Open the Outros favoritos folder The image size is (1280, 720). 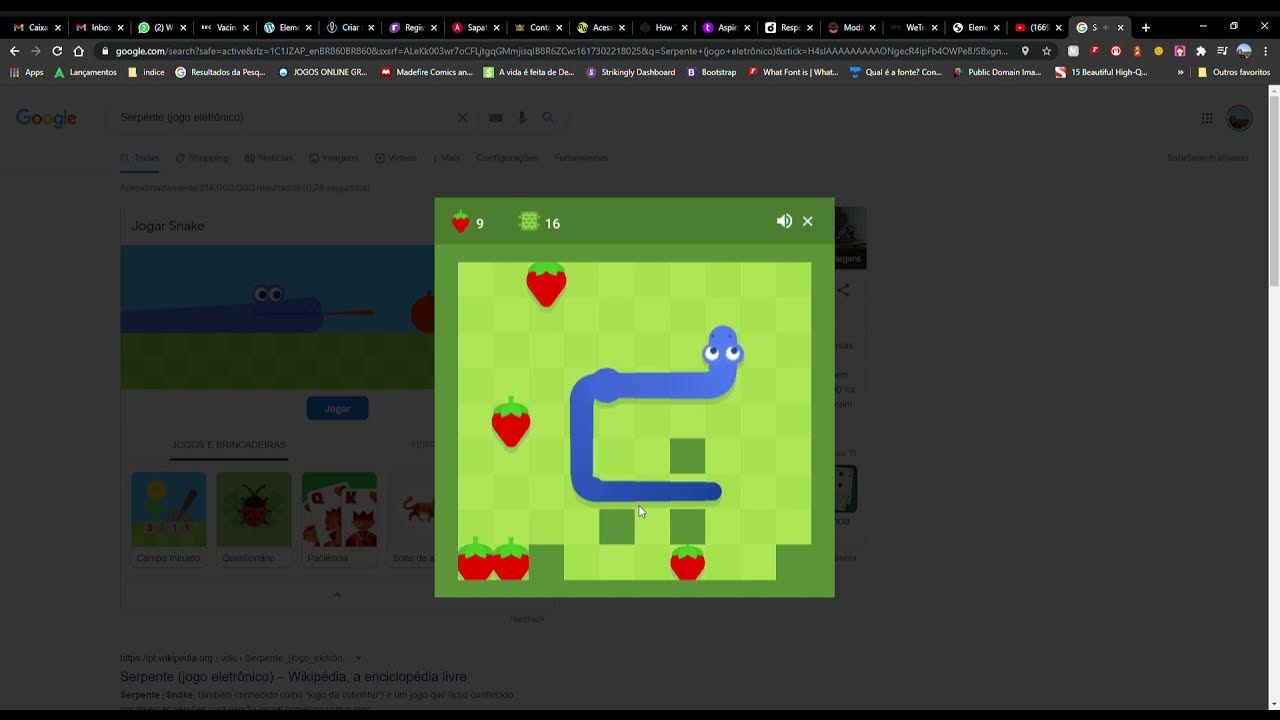tap(1233, 72)
